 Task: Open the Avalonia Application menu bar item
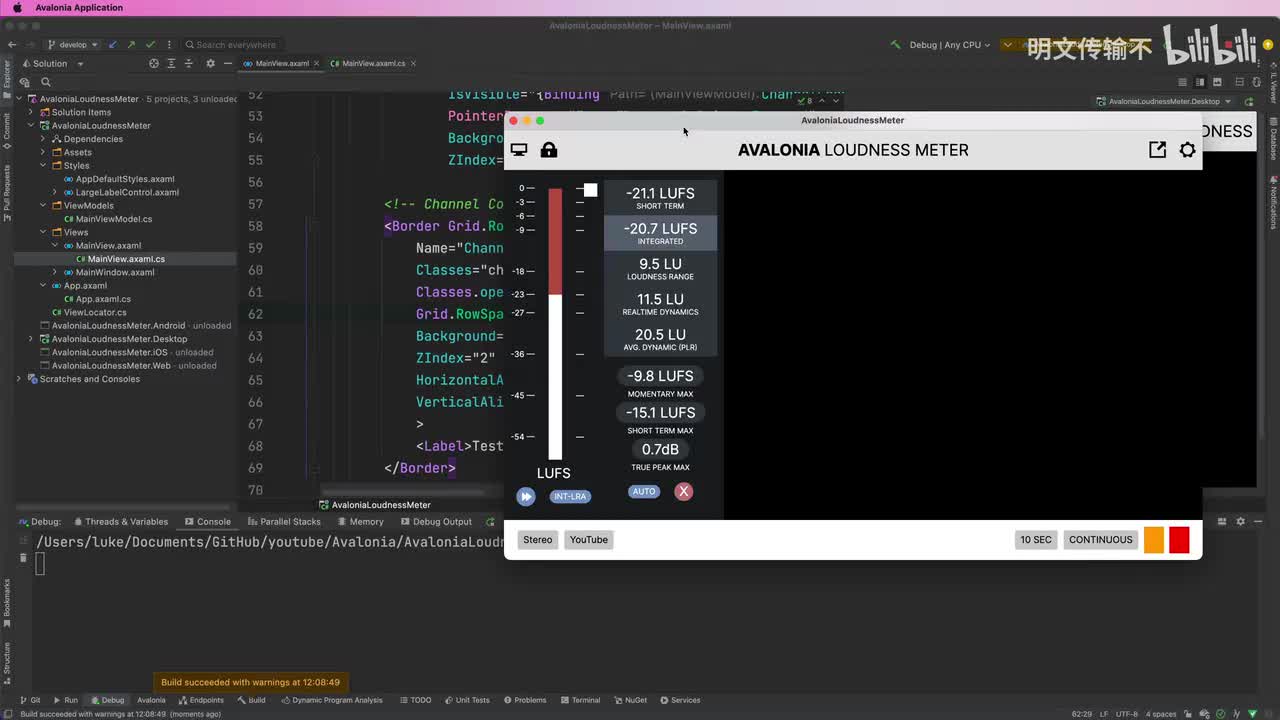(x=79, y=8)
